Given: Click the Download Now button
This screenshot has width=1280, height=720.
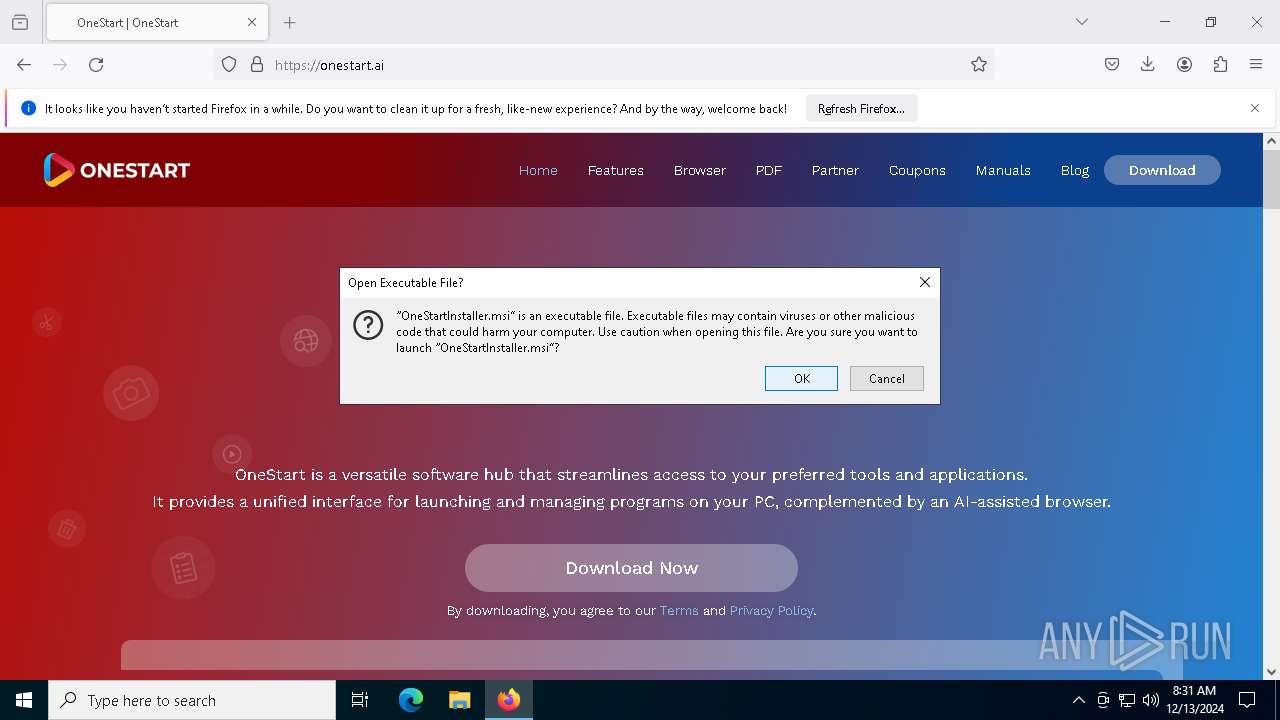Looking at the screenshot, I should pos(631,568).
